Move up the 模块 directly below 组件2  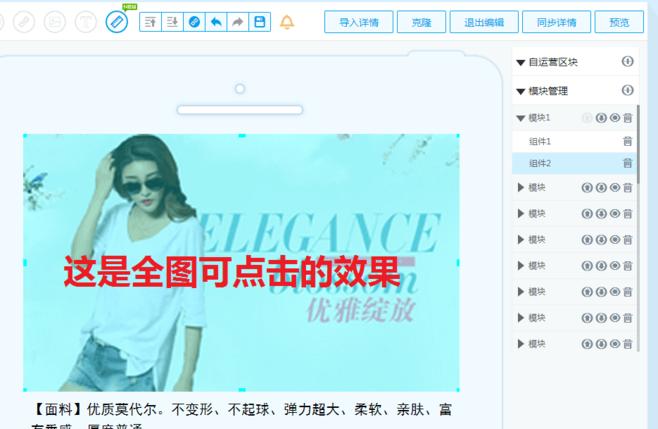(587, 188)
